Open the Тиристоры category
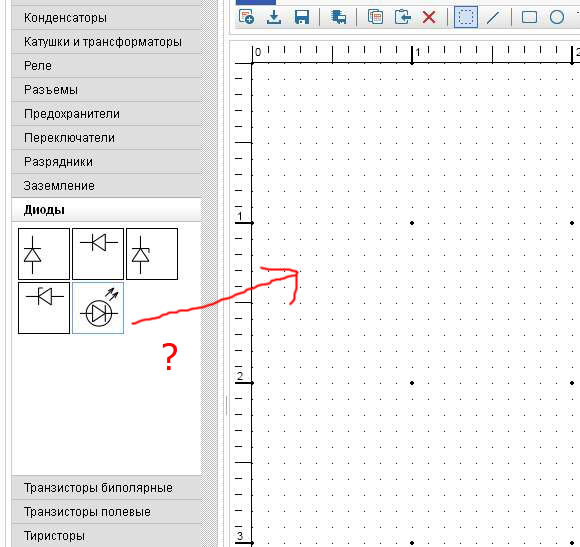 [x=106, y=536]
